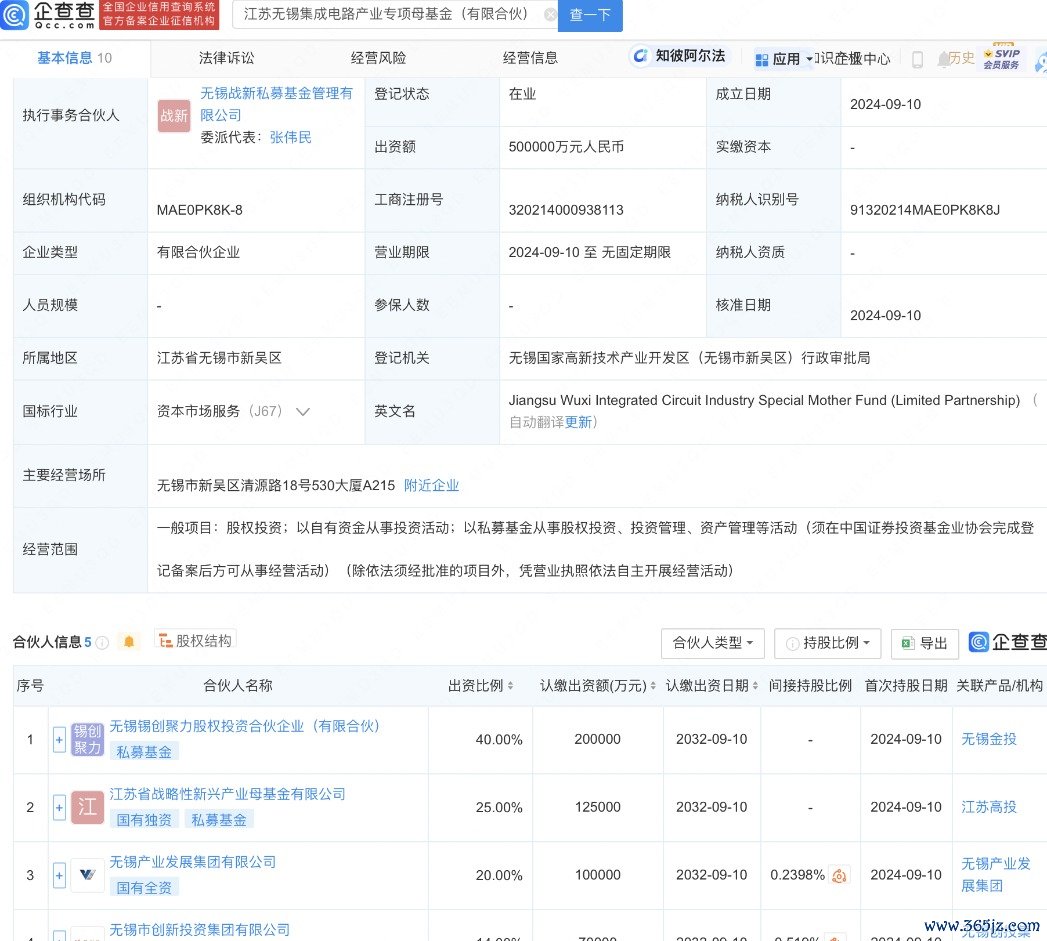Click the 125000 subscribed amount cell
1047x941 pixels.
click(x=598, y=807)
